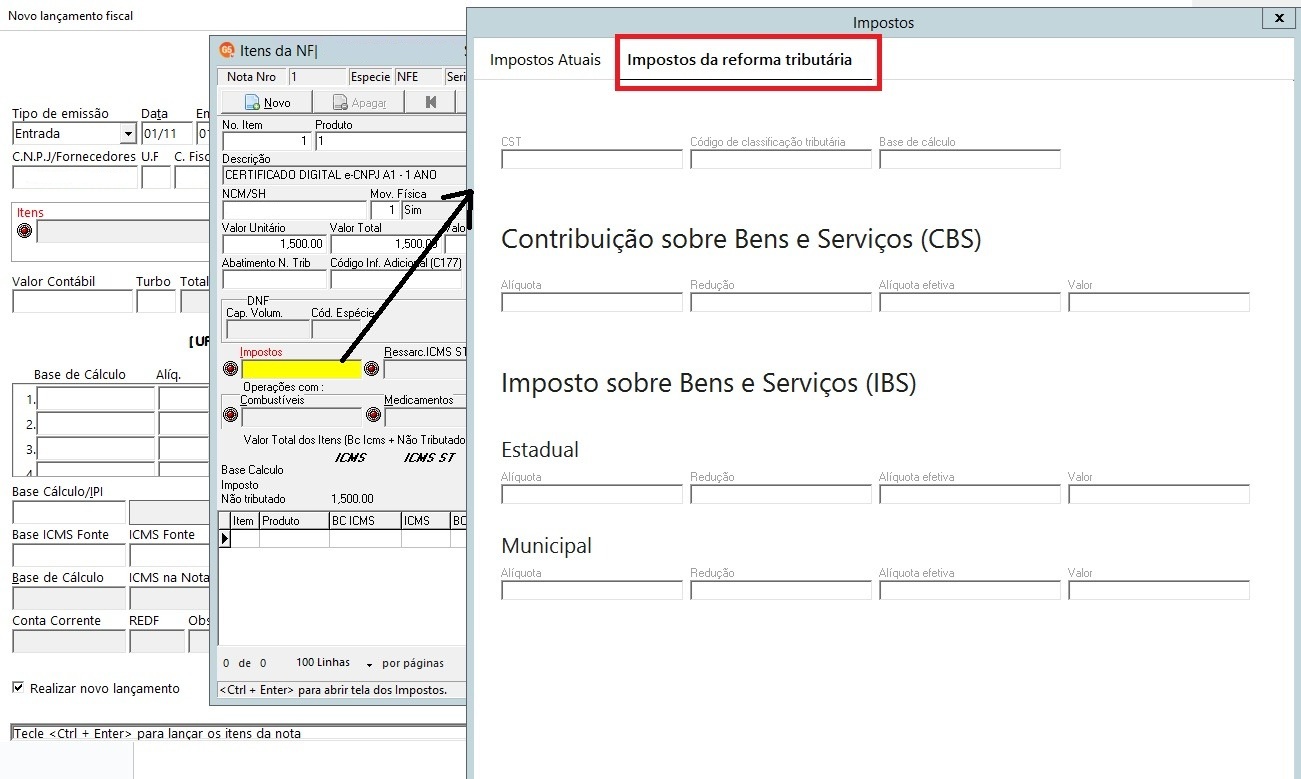Click the CBS Valor field
Screen dimensions: 1301x779
click(x=1159, y=302)
